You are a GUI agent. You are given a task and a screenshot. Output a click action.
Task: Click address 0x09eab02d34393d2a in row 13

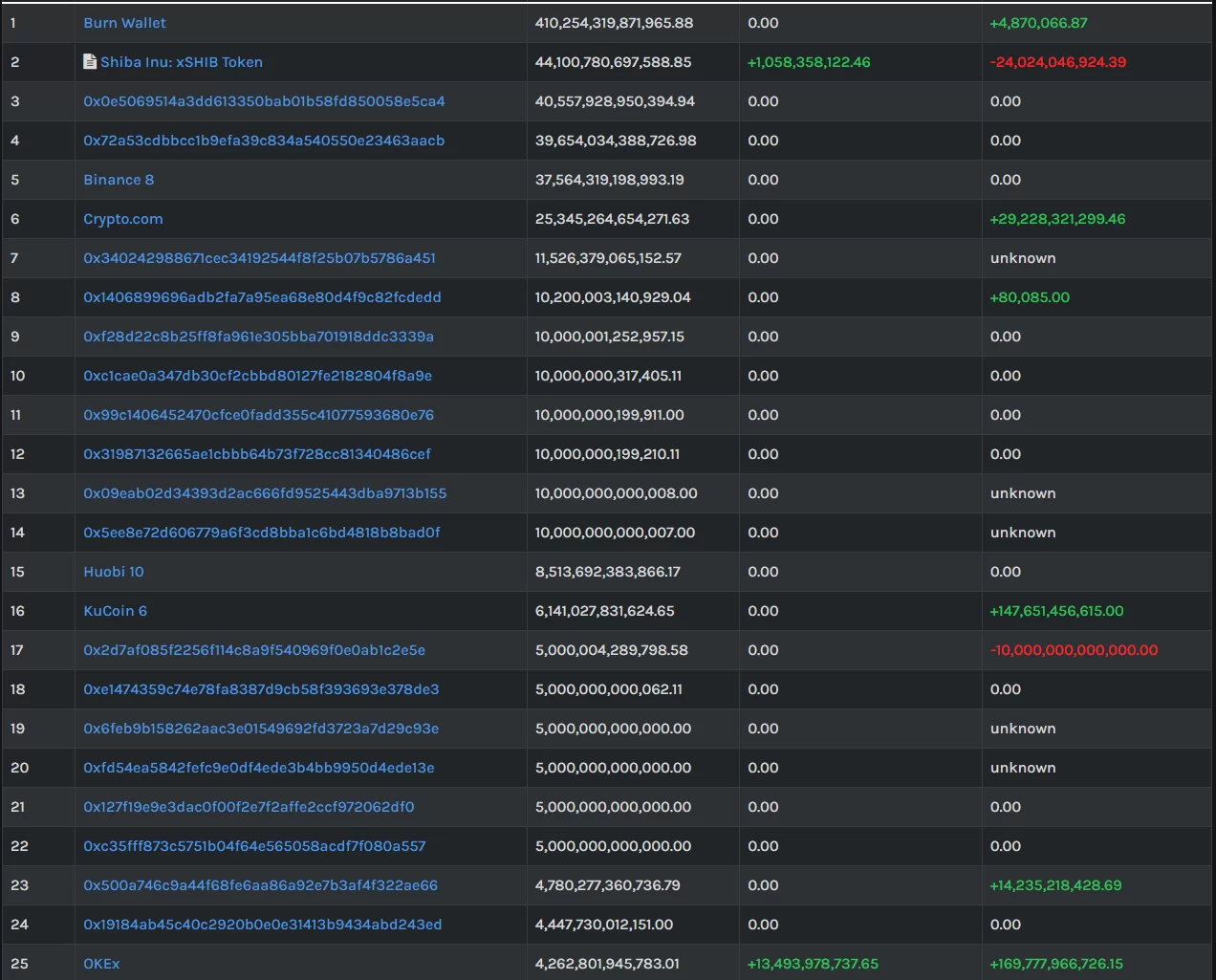pyautogui.click(x=265, y=493)
